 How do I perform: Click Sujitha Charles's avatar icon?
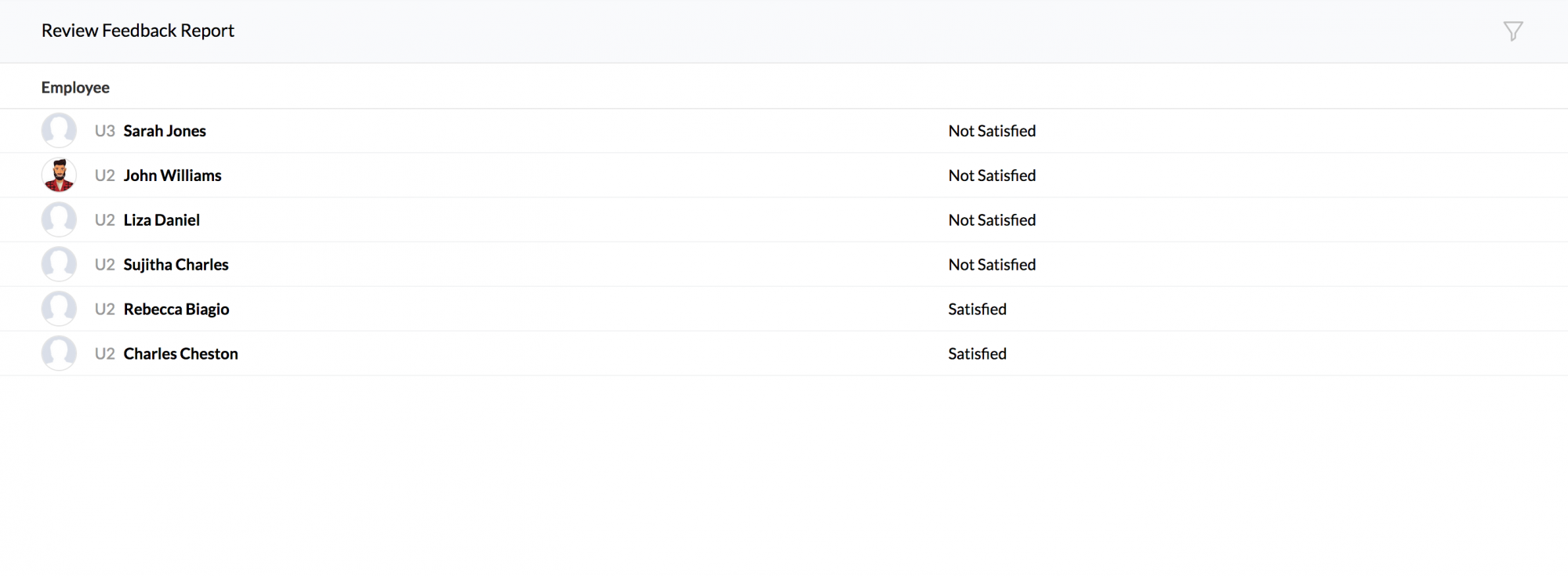(59, 265)
